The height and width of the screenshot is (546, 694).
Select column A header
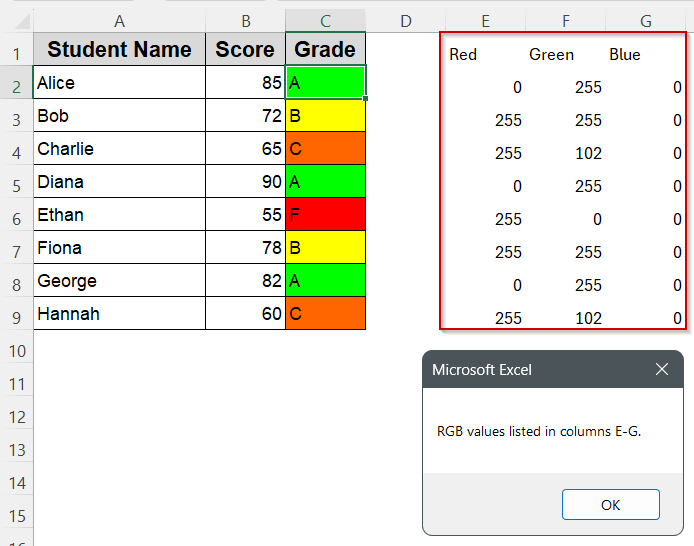119,21
